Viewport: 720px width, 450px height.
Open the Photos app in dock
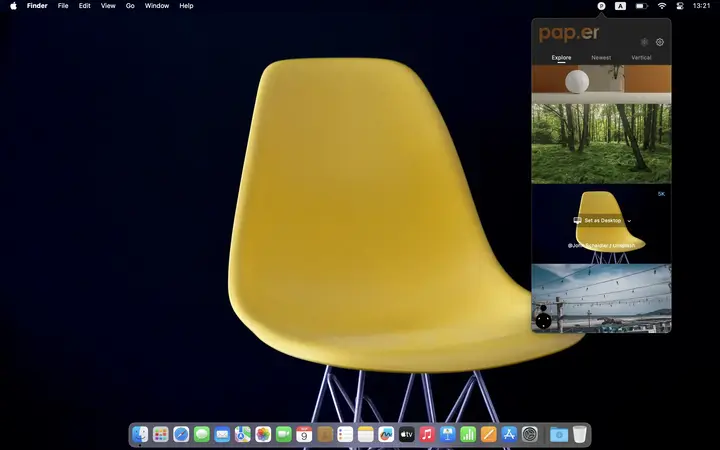(263, 434)
